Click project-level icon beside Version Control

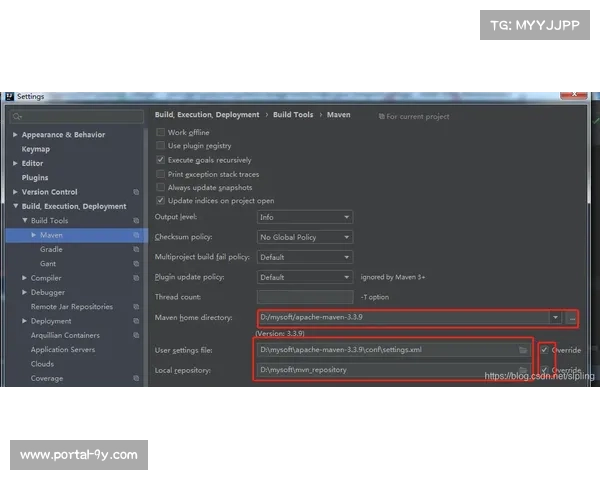(136, 192)
